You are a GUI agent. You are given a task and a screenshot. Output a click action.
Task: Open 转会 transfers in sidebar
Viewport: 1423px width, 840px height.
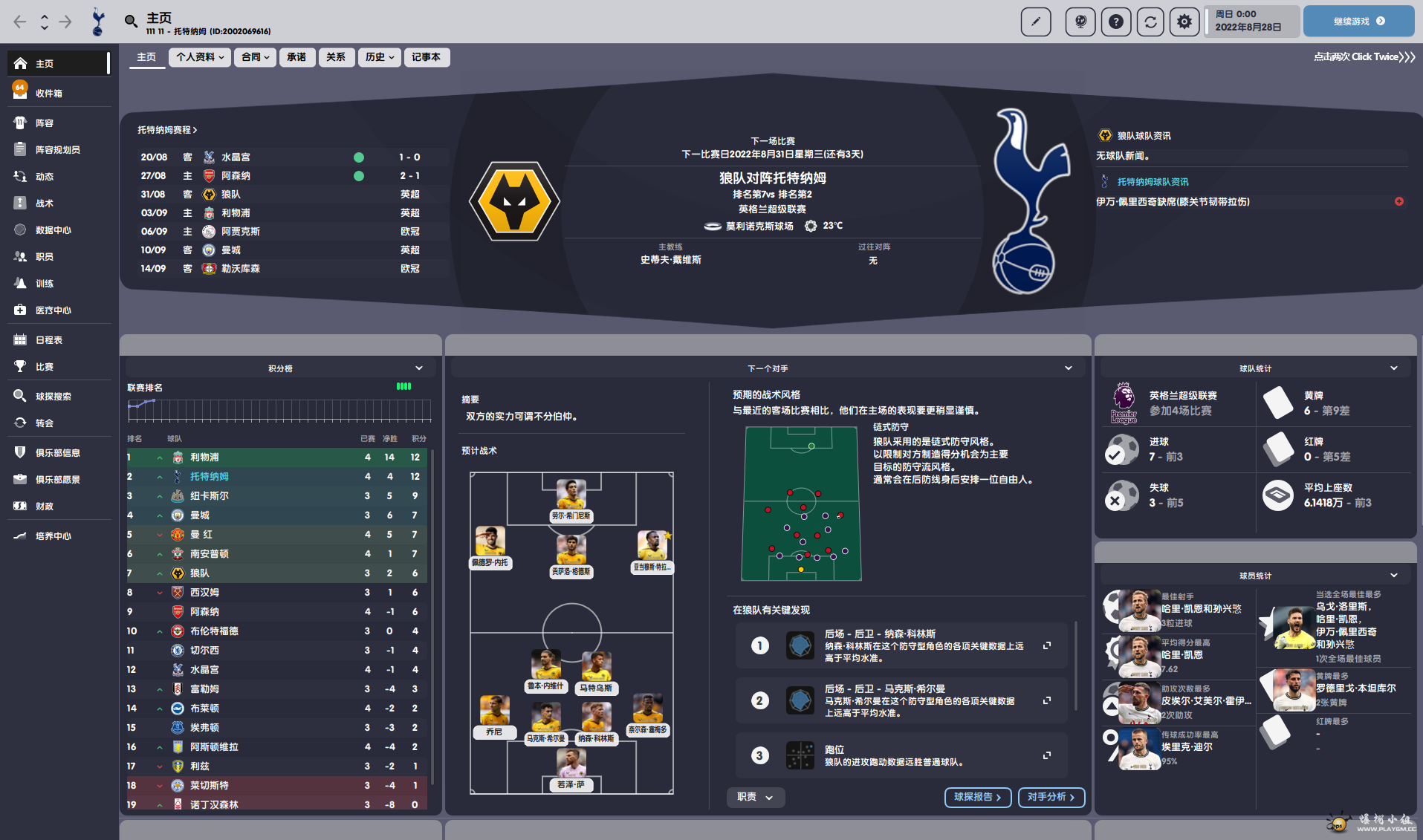pyautogui.click(x=59, y=423)
